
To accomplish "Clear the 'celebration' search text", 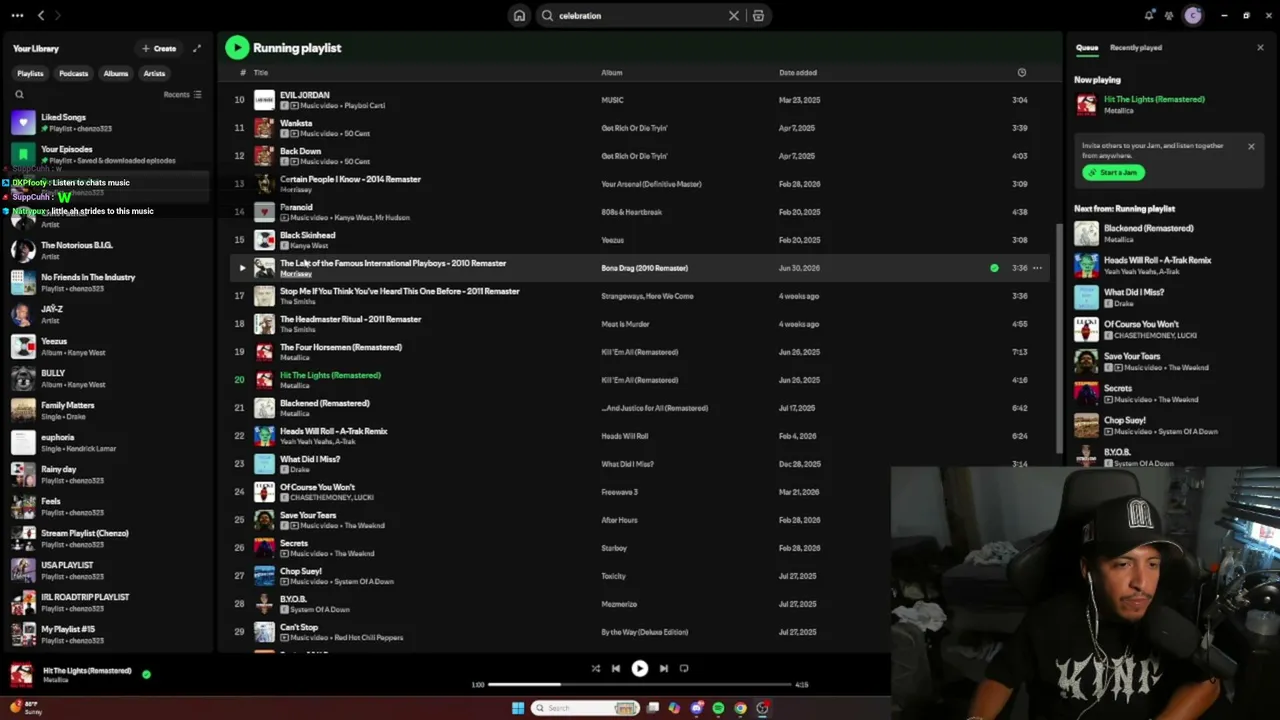I will coord(734,15).
